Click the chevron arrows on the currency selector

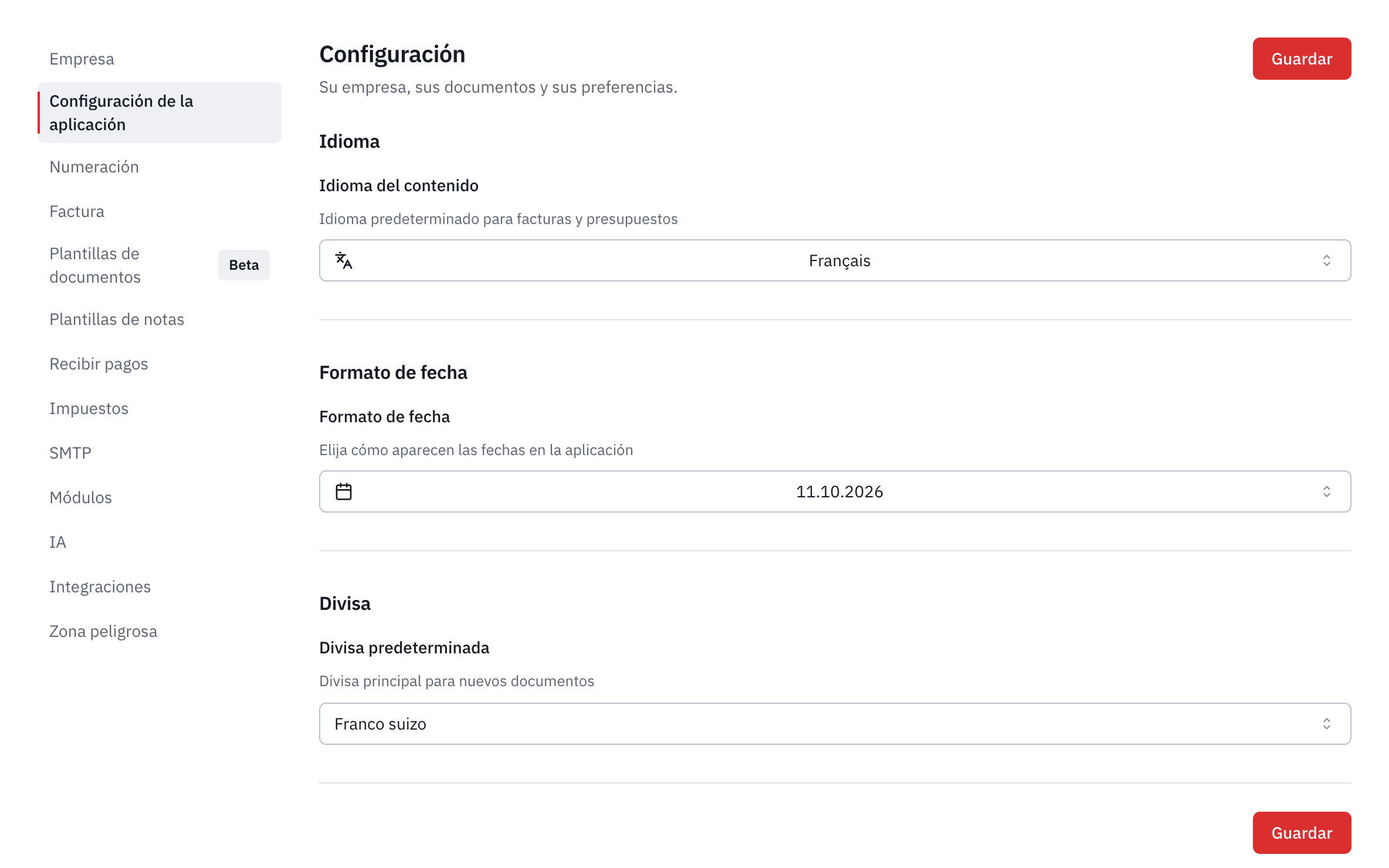click(x=1327, y=724)
